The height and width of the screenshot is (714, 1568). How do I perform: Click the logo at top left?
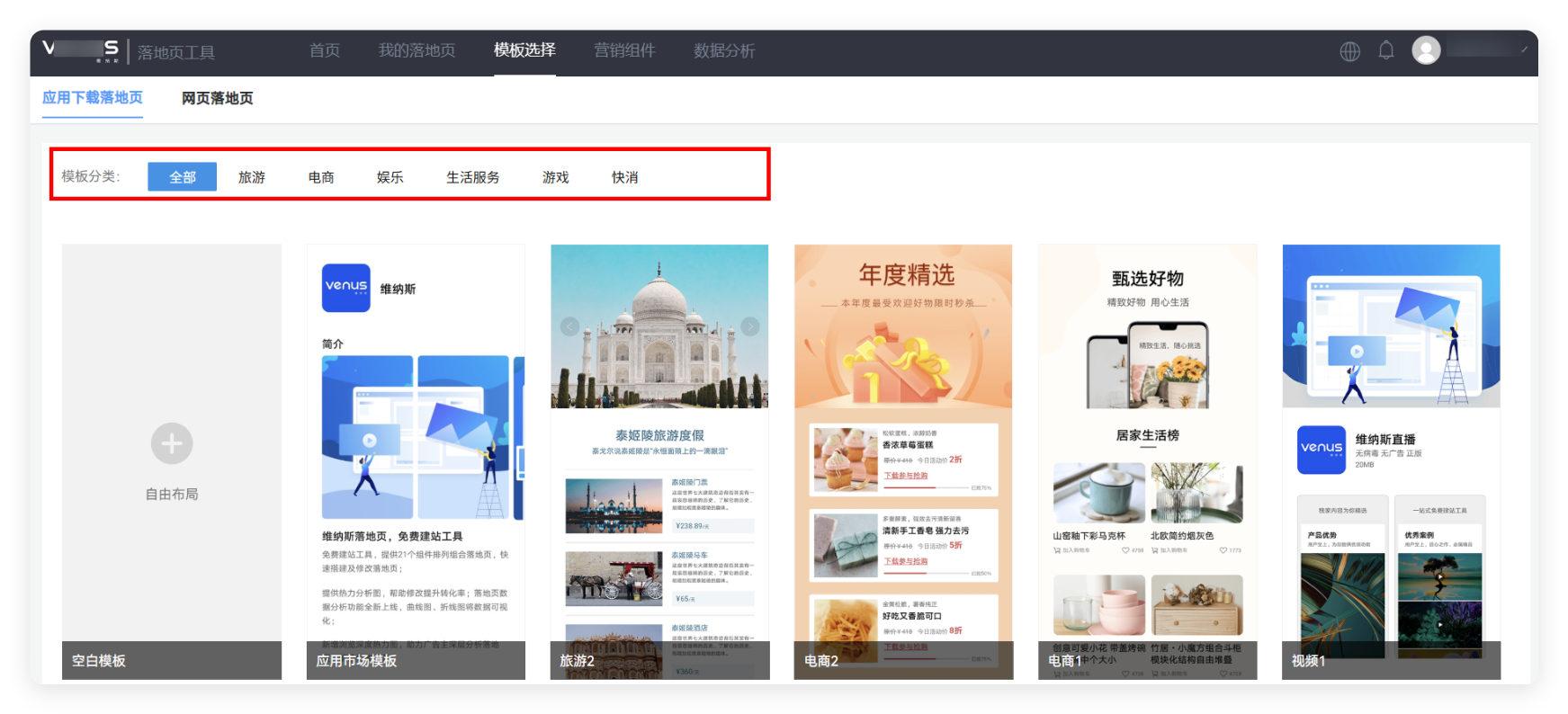click(81, 50)
